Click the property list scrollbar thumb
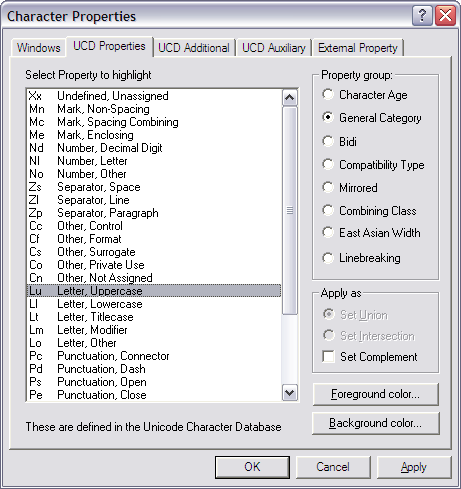Image resolution: width=461 pixels, height=489 pixels. (x=290, y=210)
